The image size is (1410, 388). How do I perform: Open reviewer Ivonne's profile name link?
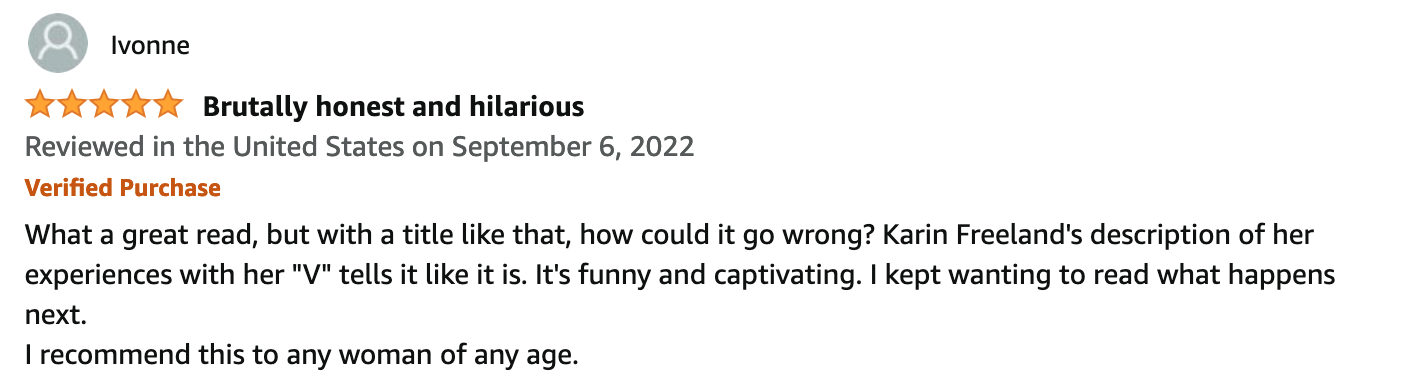(x=150, y=46)
